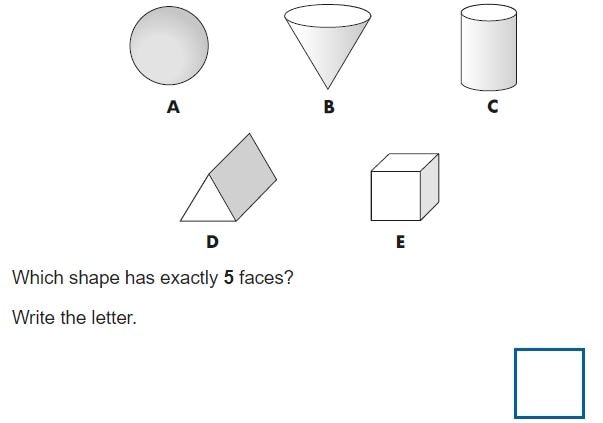Click the white front face of the cube
The width and height of the screenshot is (603, 423).
coord(396,196)
